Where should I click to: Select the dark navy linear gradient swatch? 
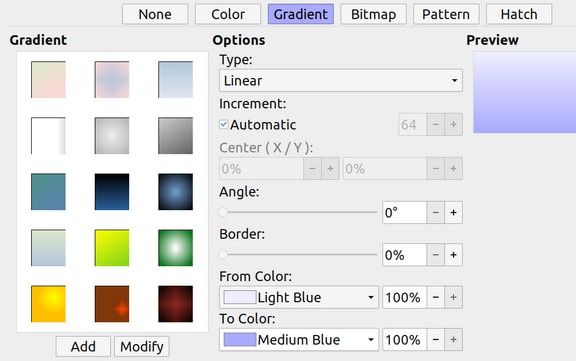pos(112,192)
